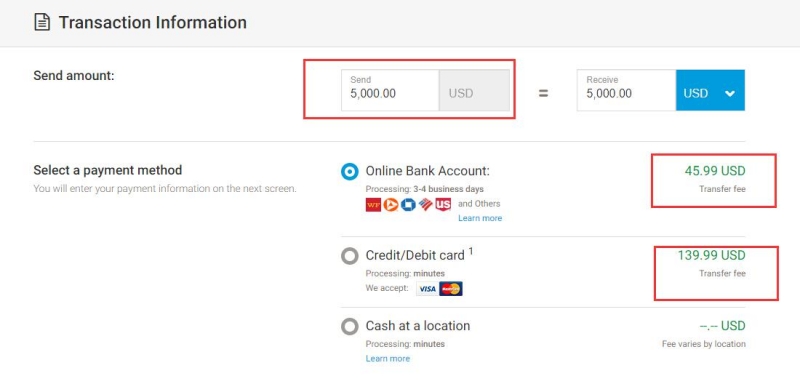This screenshot has height=384, width=800.
Task: Click the orange bank logo icon
Action: click(391, 205)
